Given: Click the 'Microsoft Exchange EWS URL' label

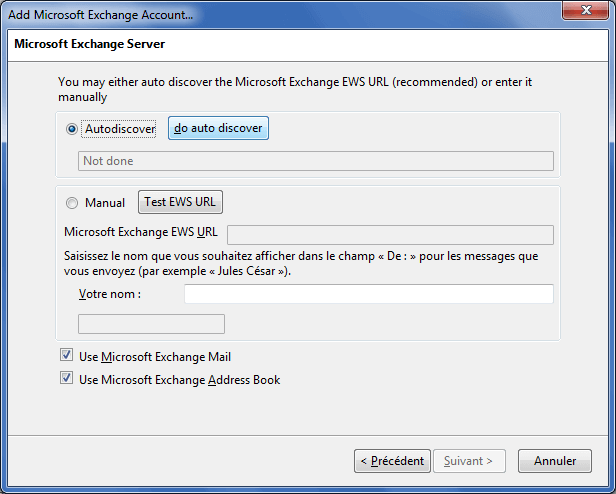Looking at the screenshot, I should 141,232.
